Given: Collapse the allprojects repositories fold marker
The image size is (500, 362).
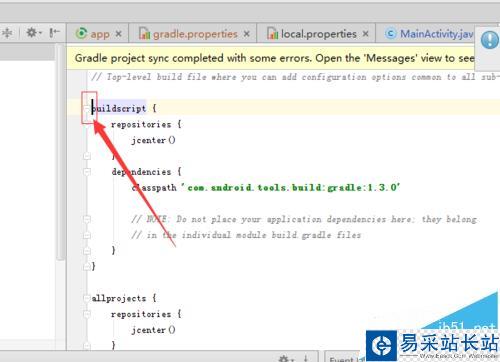Looking at the screenshot, I should coord(87,314).
